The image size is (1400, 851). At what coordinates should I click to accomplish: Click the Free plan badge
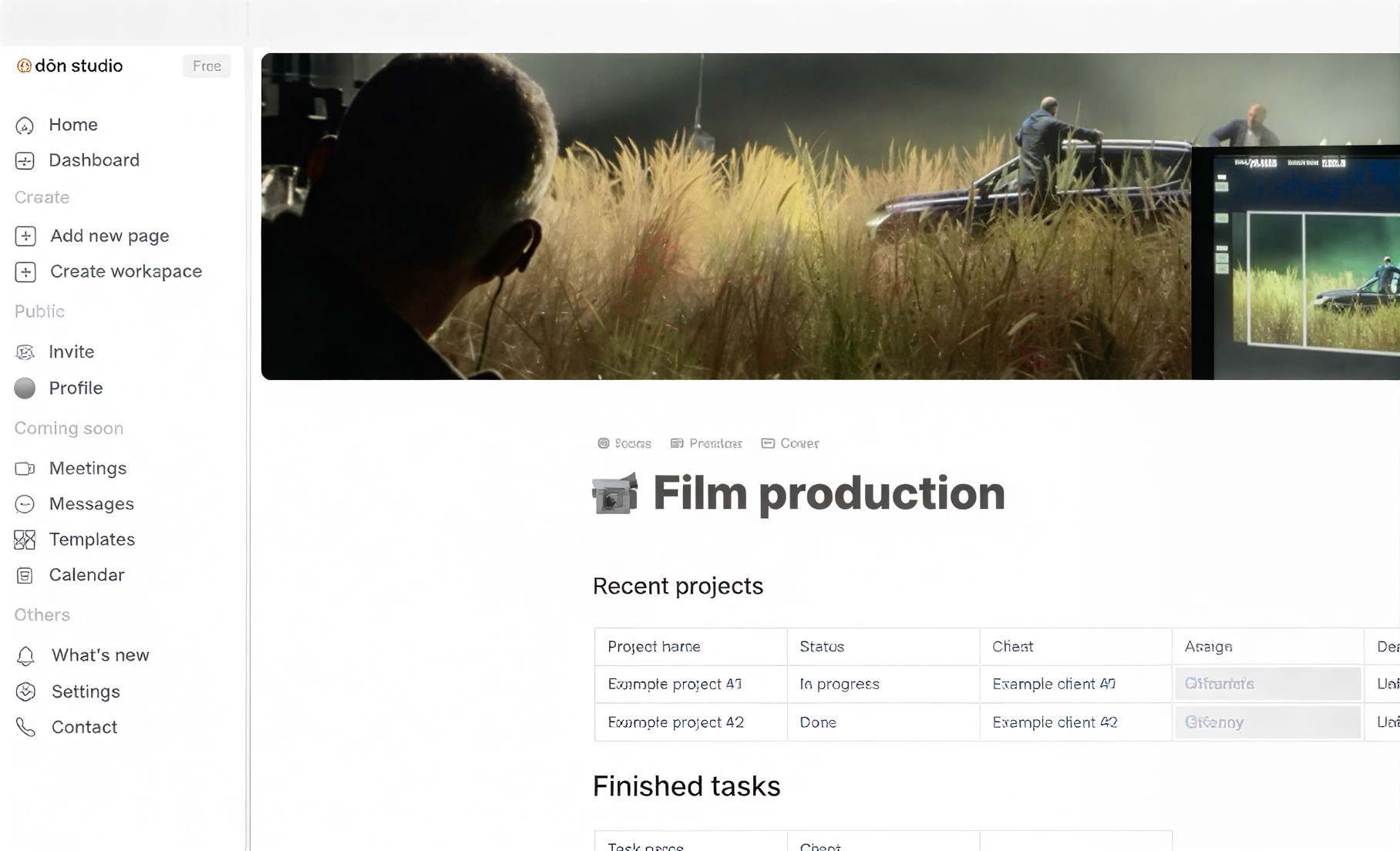[207, 66]
